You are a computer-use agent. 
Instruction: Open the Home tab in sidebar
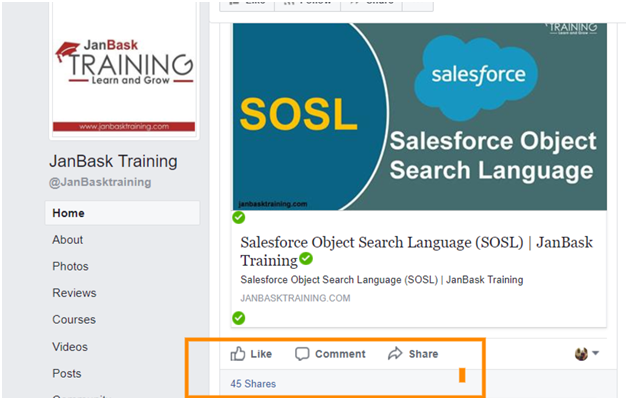(122, 213)
